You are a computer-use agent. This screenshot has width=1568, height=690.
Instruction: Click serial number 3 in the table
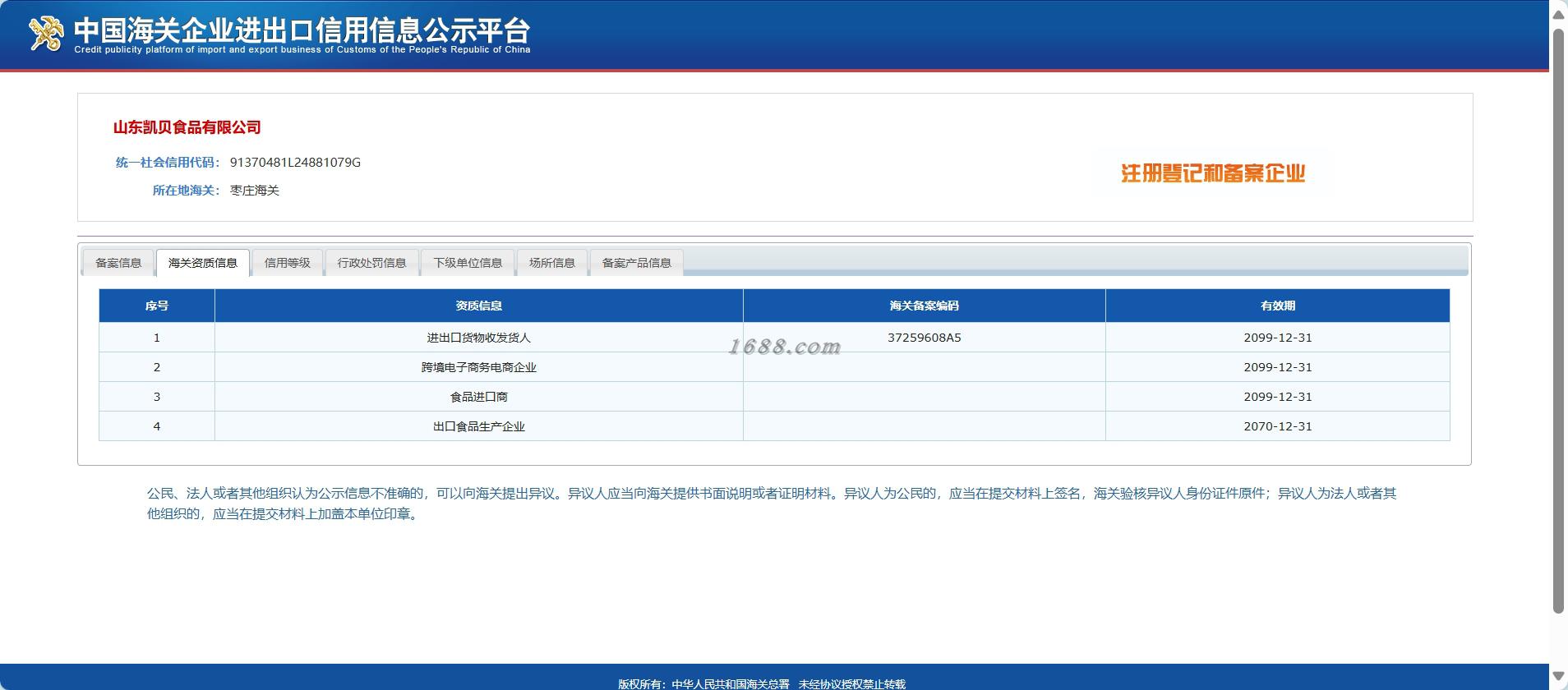click(157, 397)
